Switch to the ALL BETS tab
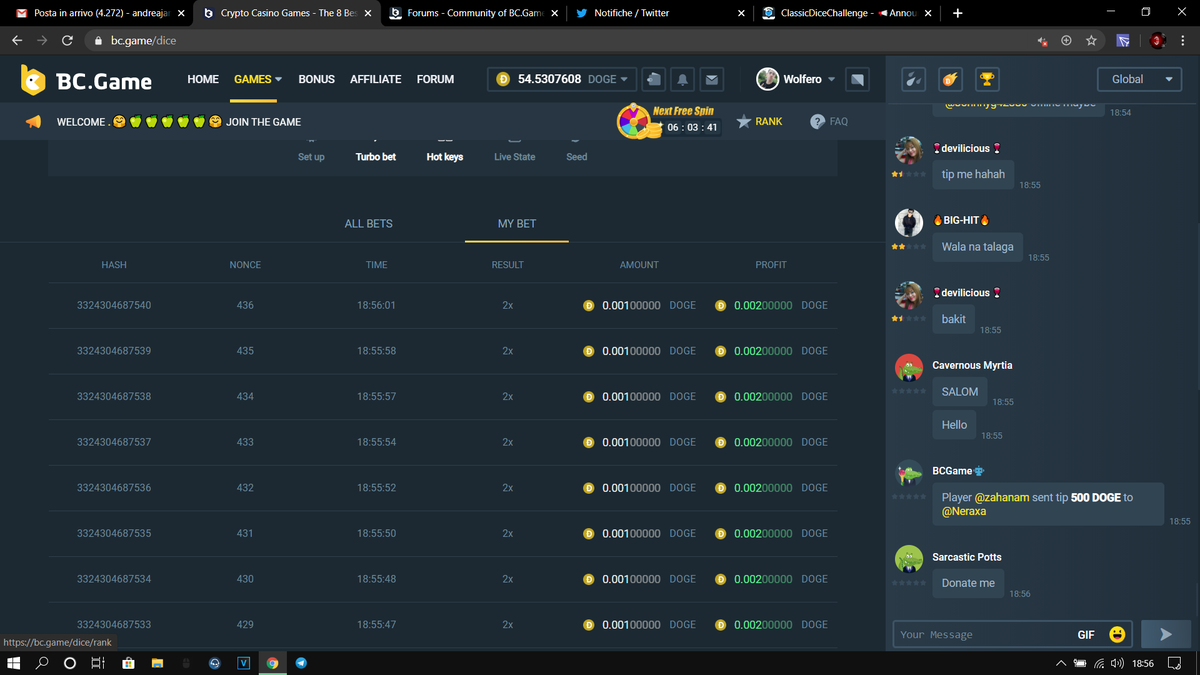Image resolution: width=1200 pixels, height=675 pixels. (x=368, y=224)
